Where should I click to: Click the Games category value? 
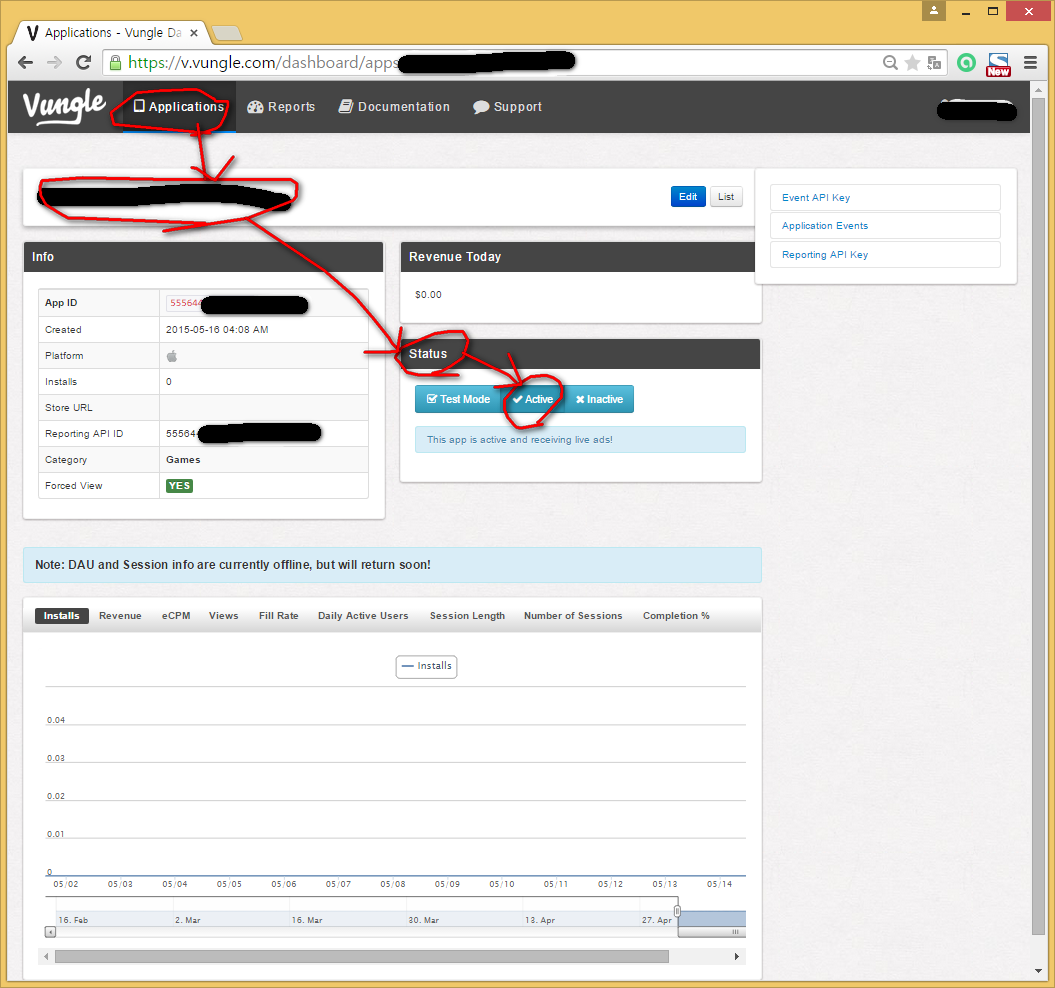point(183,460)
